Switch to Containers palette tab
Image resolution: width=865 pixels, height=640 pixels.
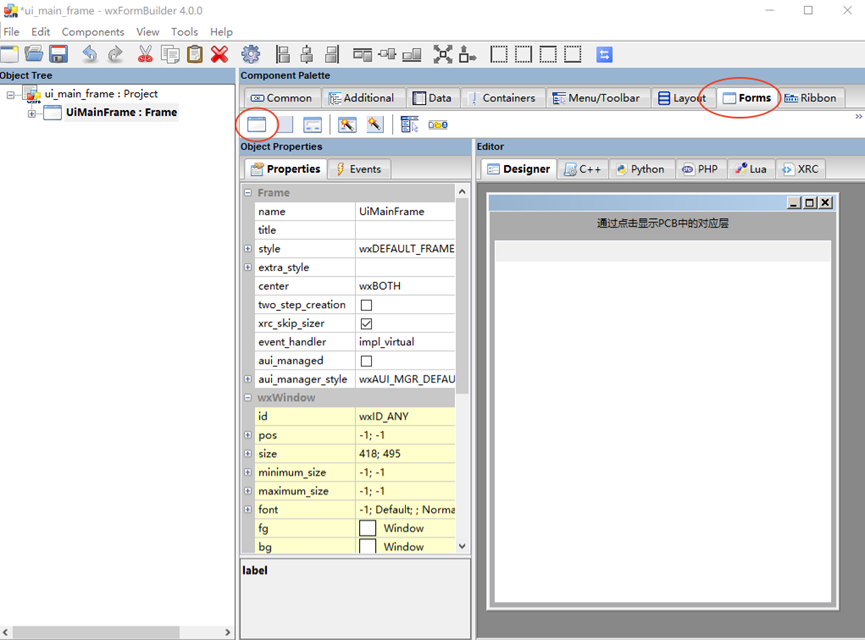(503, 98)
